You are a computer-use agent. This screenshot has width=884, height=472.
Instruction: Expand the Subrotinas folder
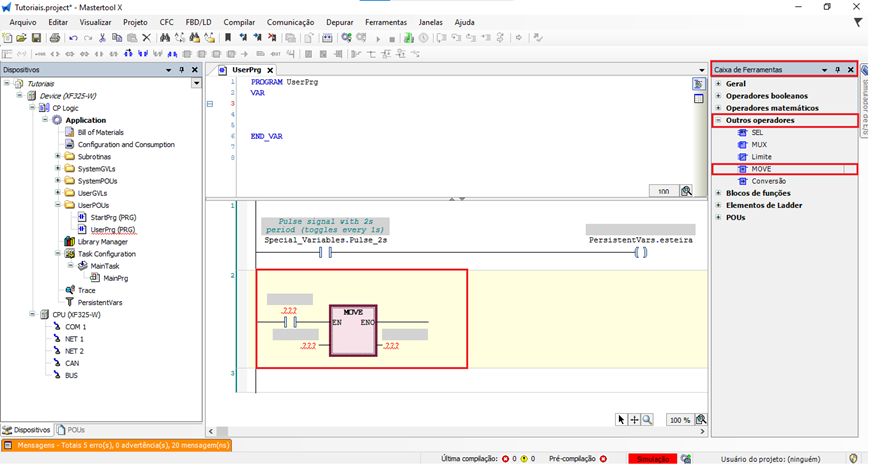58,157
